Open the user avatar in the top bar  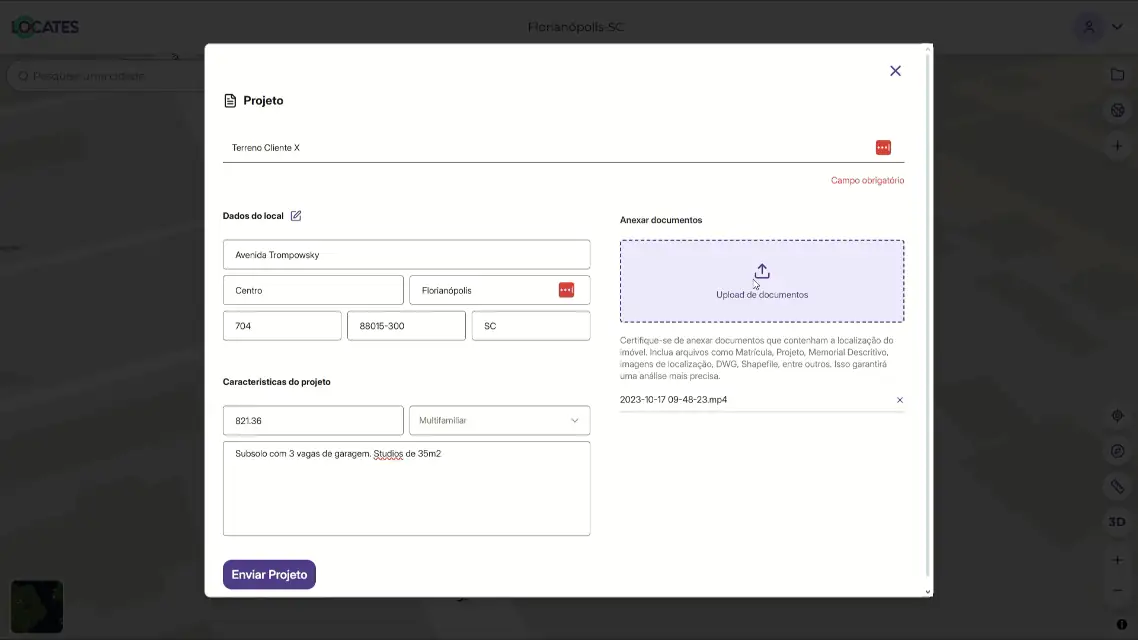click(1089, 27)
